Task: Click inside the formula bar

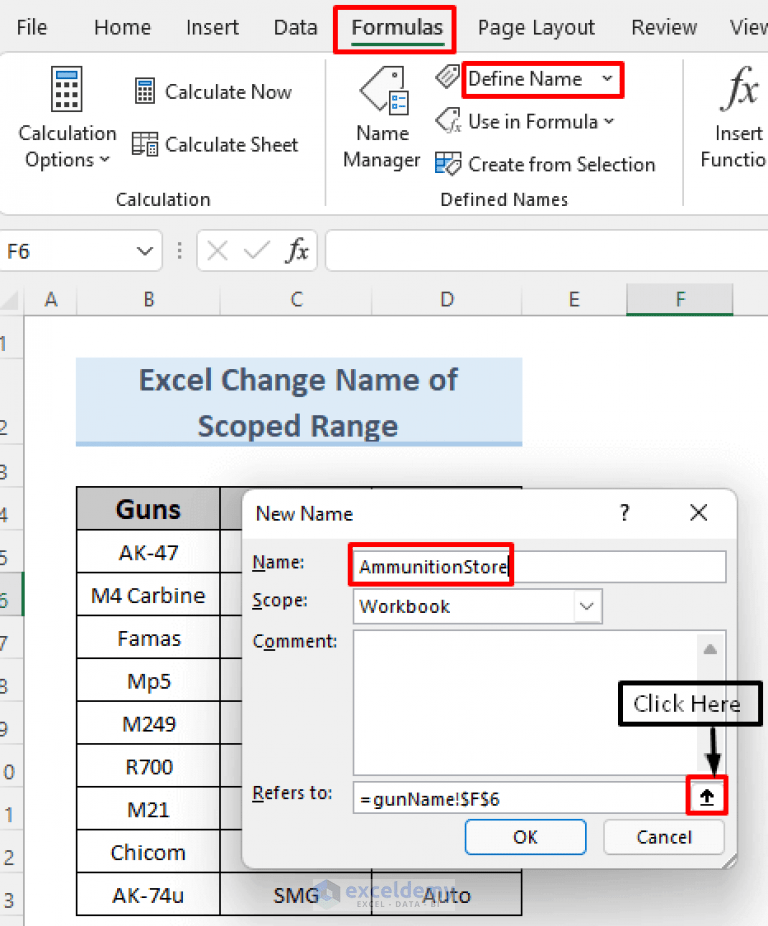Action: pos(546,251)
